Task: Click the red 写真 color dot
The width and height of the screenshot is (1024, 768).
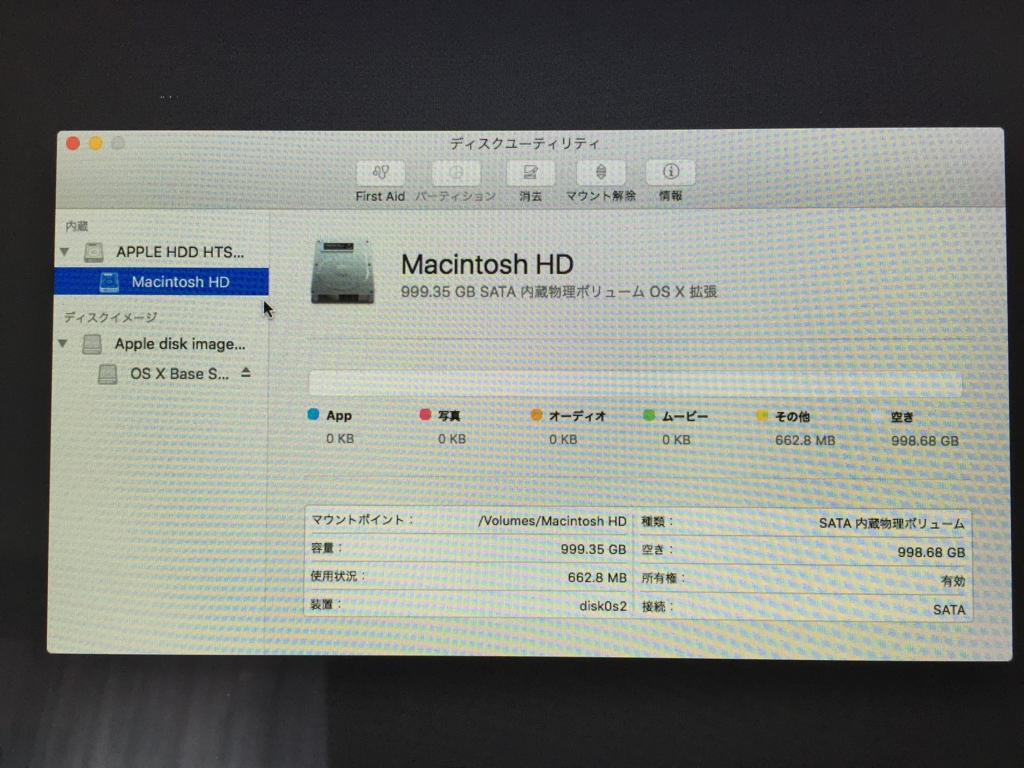Action: point(425,414)
